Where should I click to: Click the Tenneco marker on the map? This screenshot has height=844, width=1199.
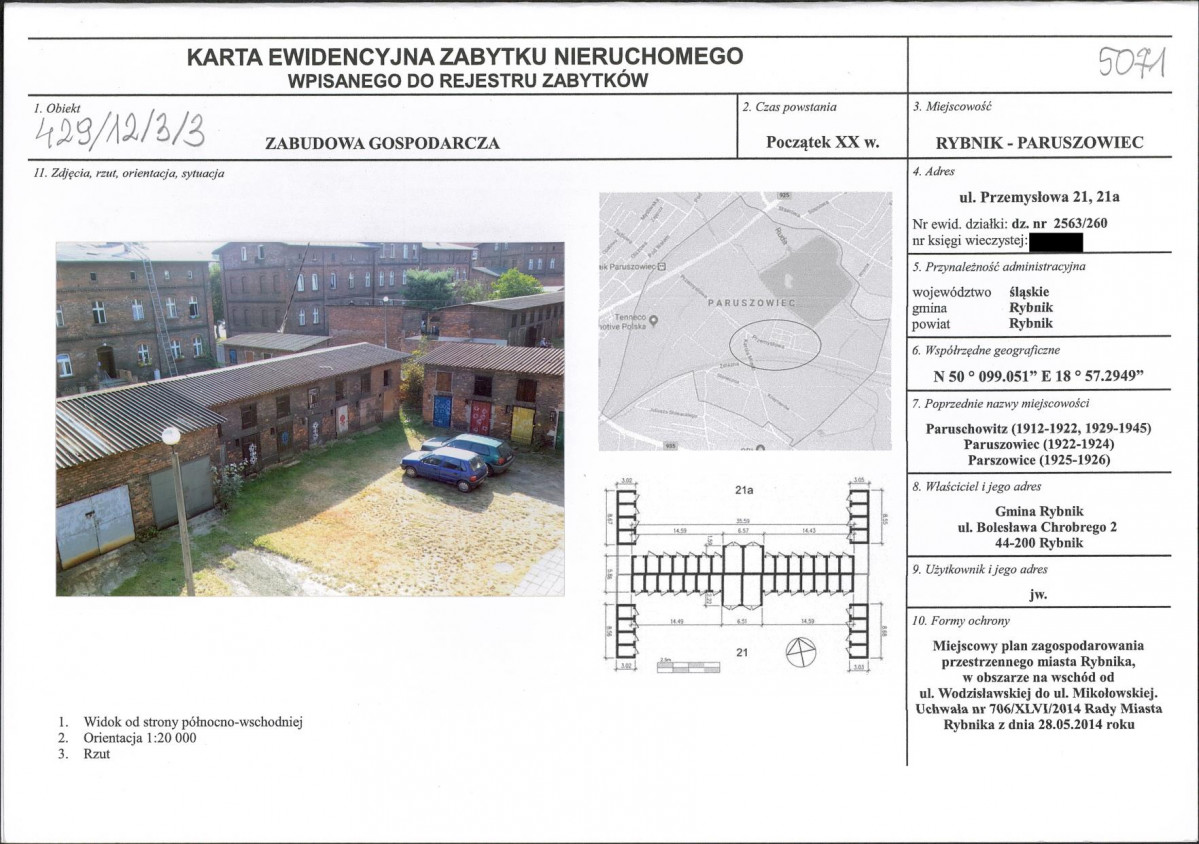(654, 322)
